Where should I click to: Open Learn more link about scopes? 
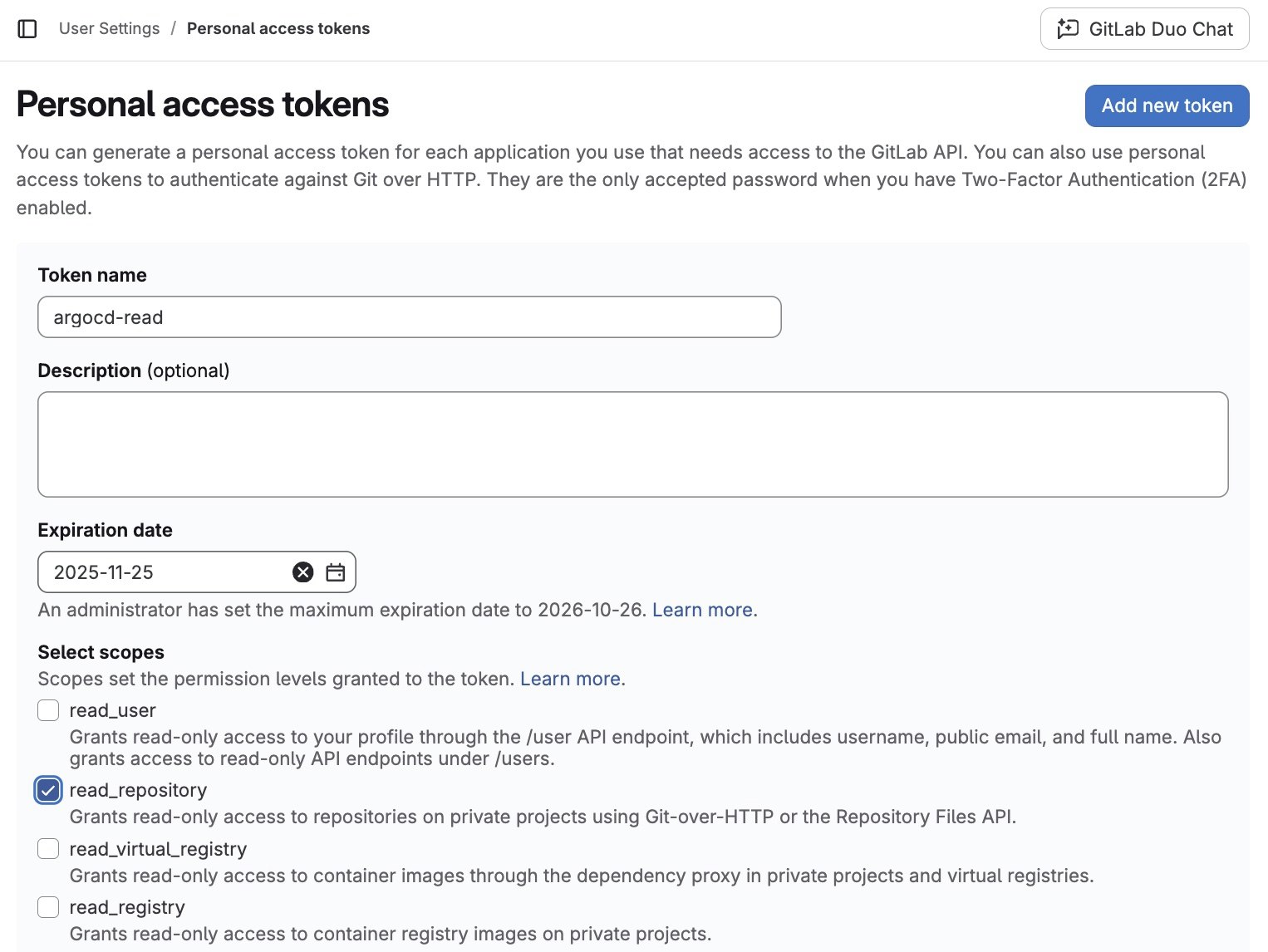click(570, 679)
